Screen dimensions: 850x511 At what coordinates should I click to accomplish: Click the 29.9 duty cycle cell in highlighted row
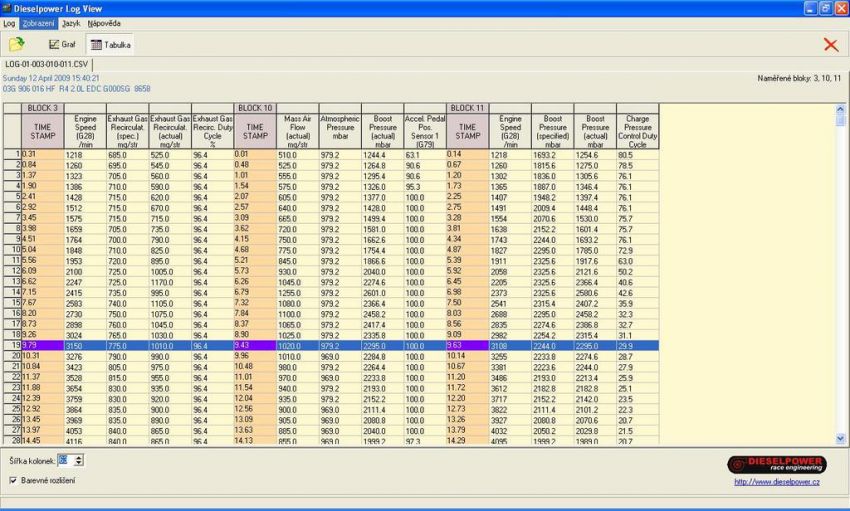pyautogui.click(x=638, y=346)
